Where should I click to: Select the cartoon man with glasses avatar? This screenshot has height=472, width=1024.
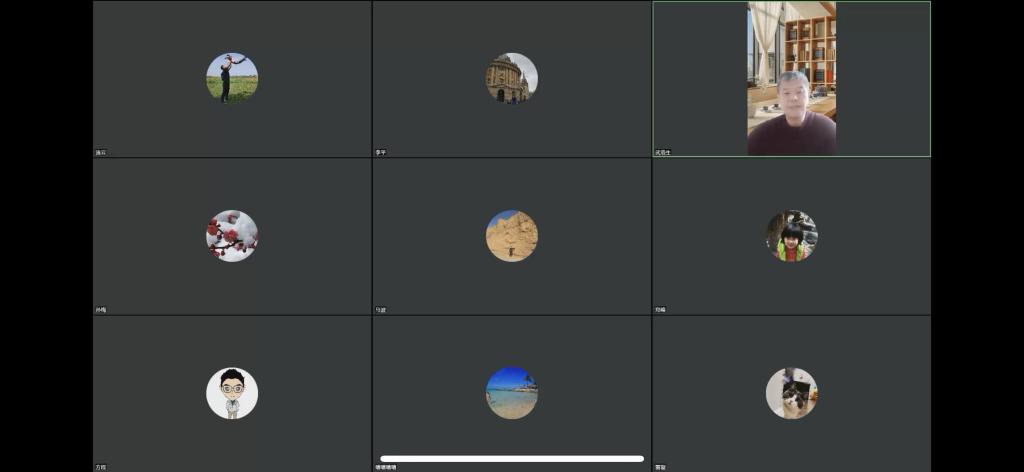click(x=232, y=393)
